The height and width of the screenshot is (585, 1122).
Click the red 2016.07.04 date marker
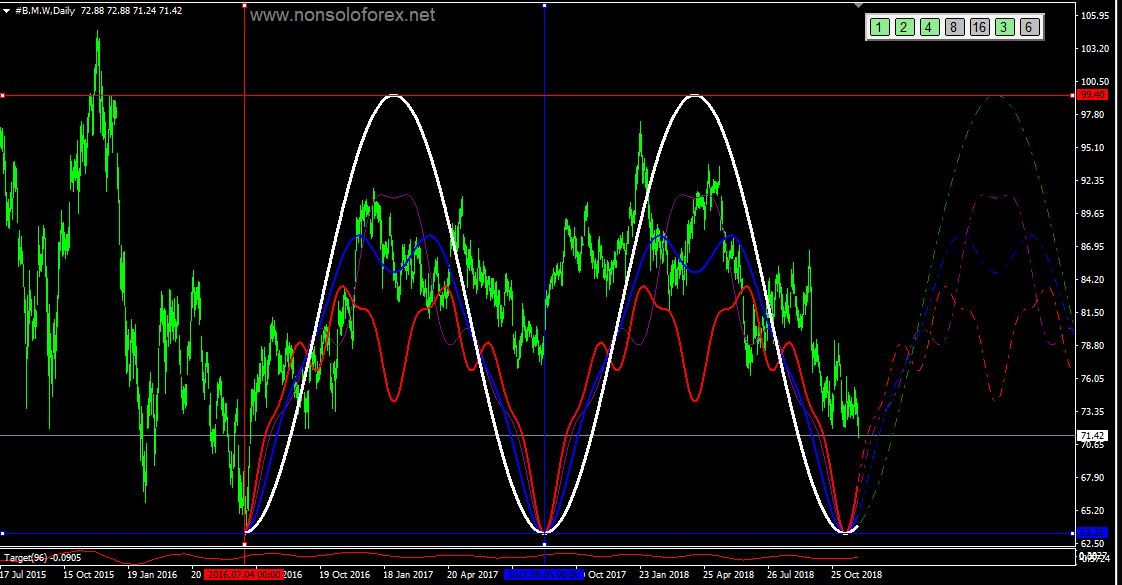243,575
